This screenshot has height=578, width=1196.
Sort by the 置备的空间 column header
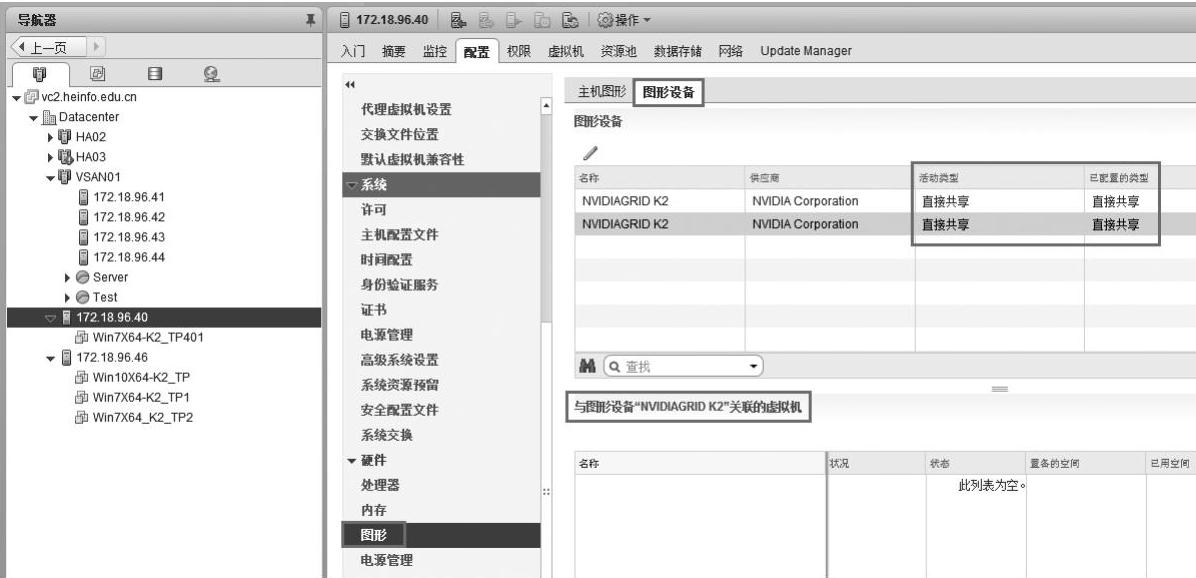(x=1085, y=464)
